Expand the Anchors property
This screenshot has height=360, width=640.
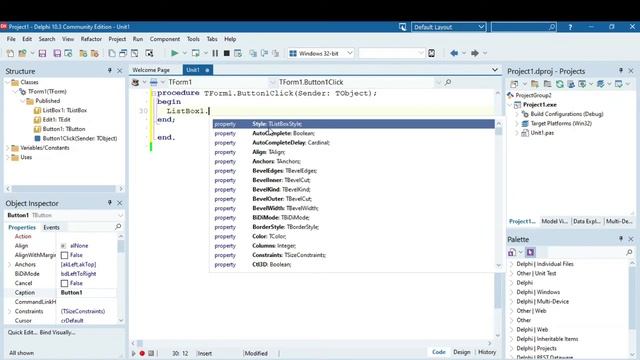9,264
